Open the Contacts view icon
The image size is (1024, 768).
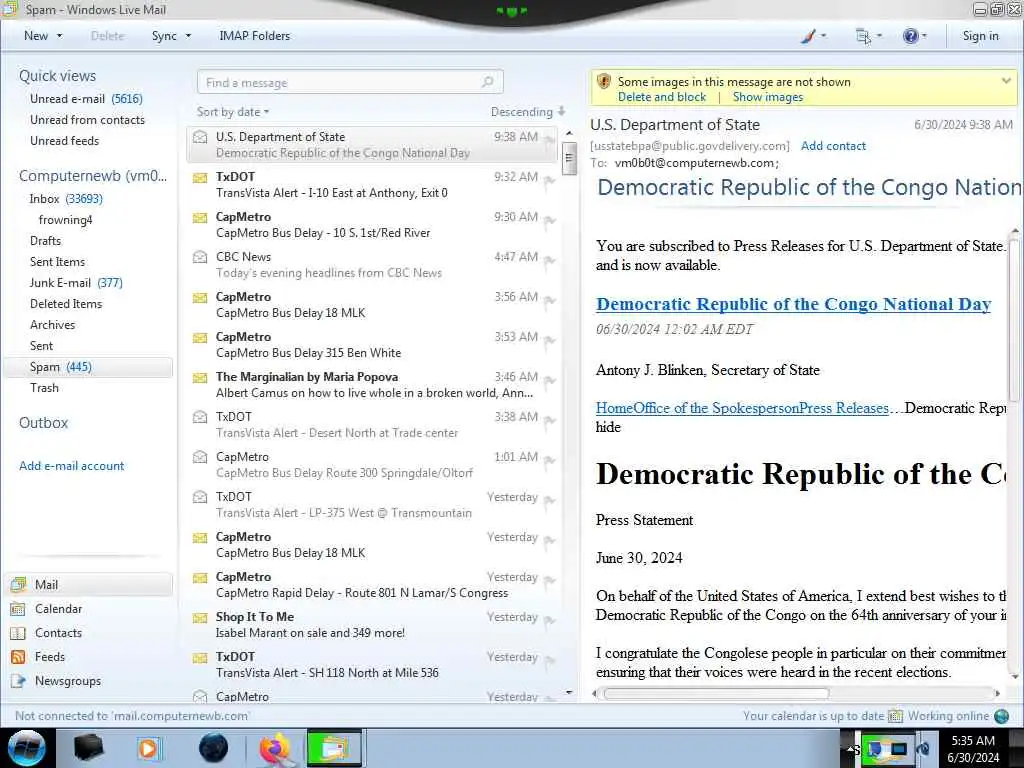pyautogui.click(x=18, y=633)
